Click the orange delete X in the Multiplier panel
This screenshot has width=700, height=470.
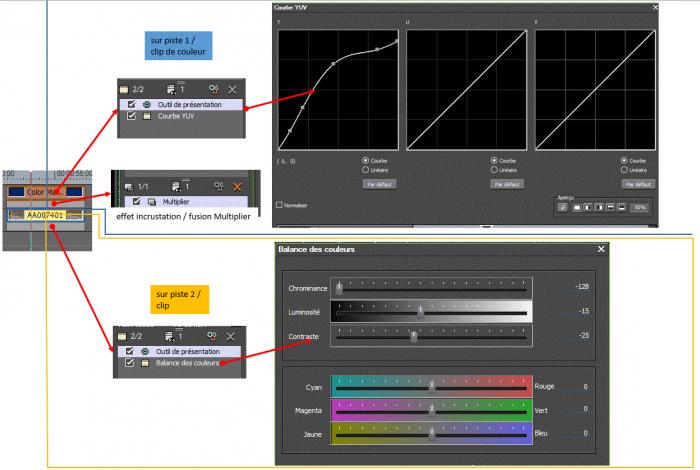(237, 187)
